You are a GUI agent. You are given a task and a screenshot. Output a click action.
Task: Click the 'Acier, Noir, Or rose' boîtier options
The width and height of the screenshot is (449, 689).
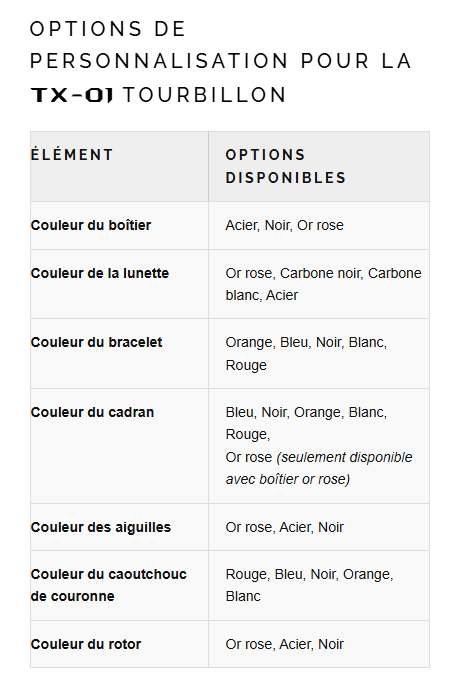coord(285,225)
